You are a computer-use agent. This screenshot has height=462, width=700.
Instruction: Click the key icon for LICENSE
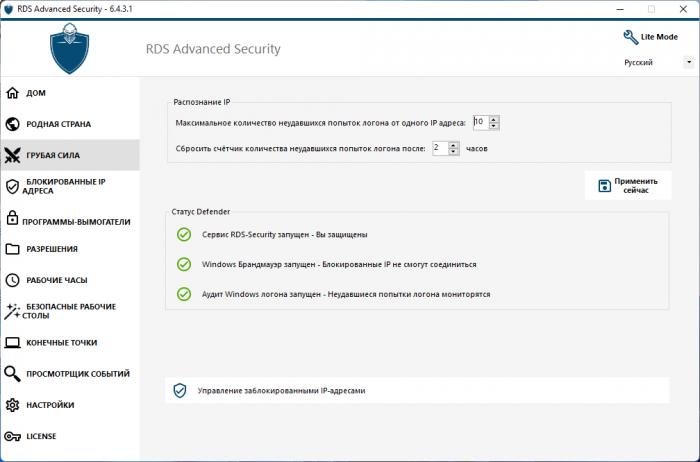coord(12,437)
